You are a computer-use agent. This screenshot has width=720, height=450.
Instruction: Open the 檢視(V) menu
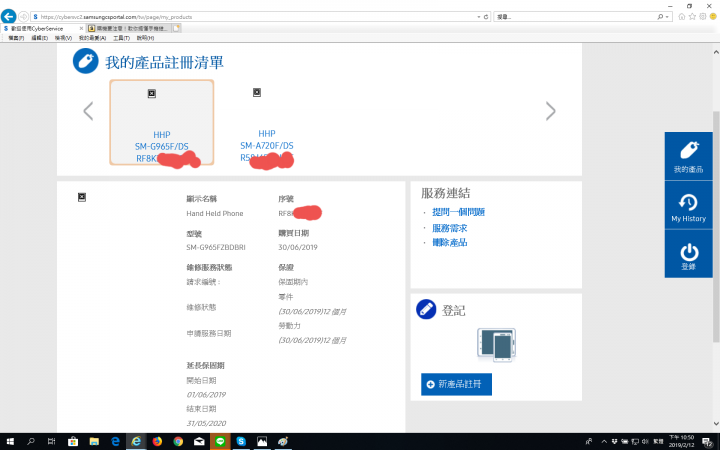63,38
